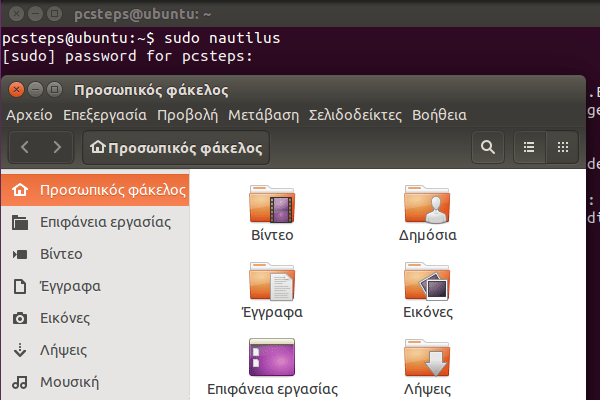Open Εικόνες label in sidebar
Viewport: 600px width, 400px height.
point(65,318)
